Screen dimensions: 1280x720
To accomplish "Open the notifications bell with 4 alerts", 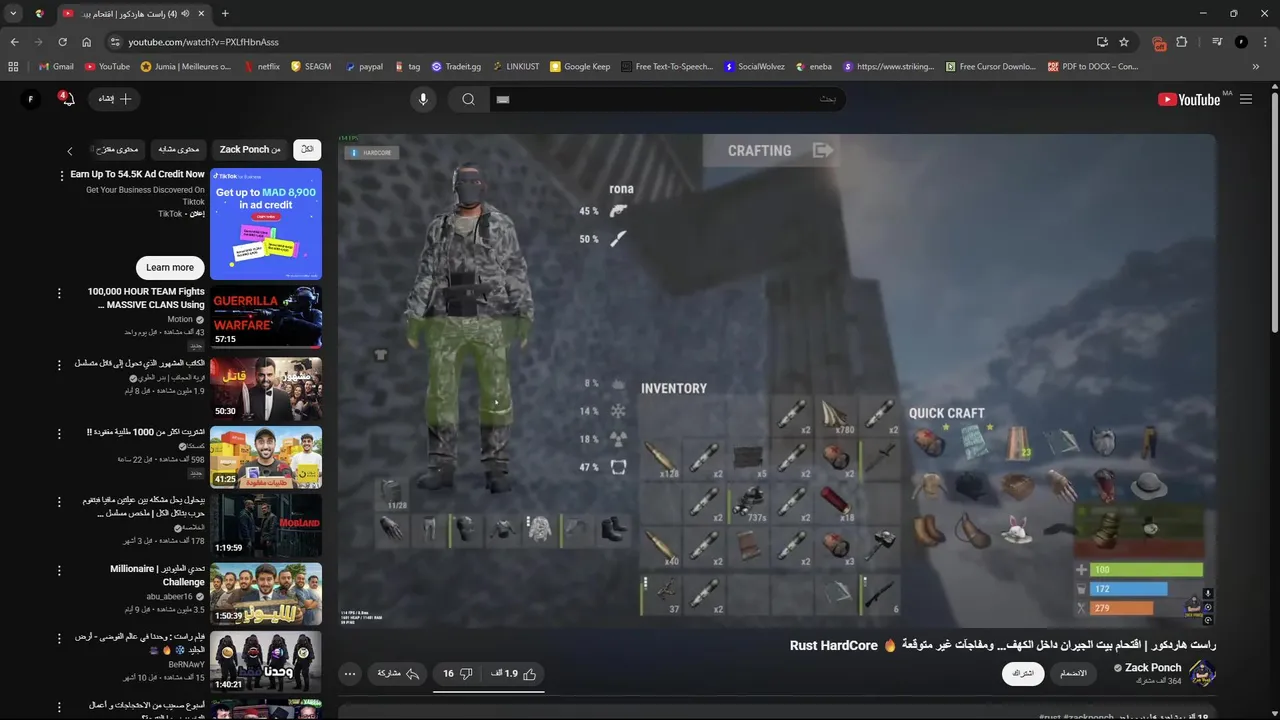I will point(66,99).
